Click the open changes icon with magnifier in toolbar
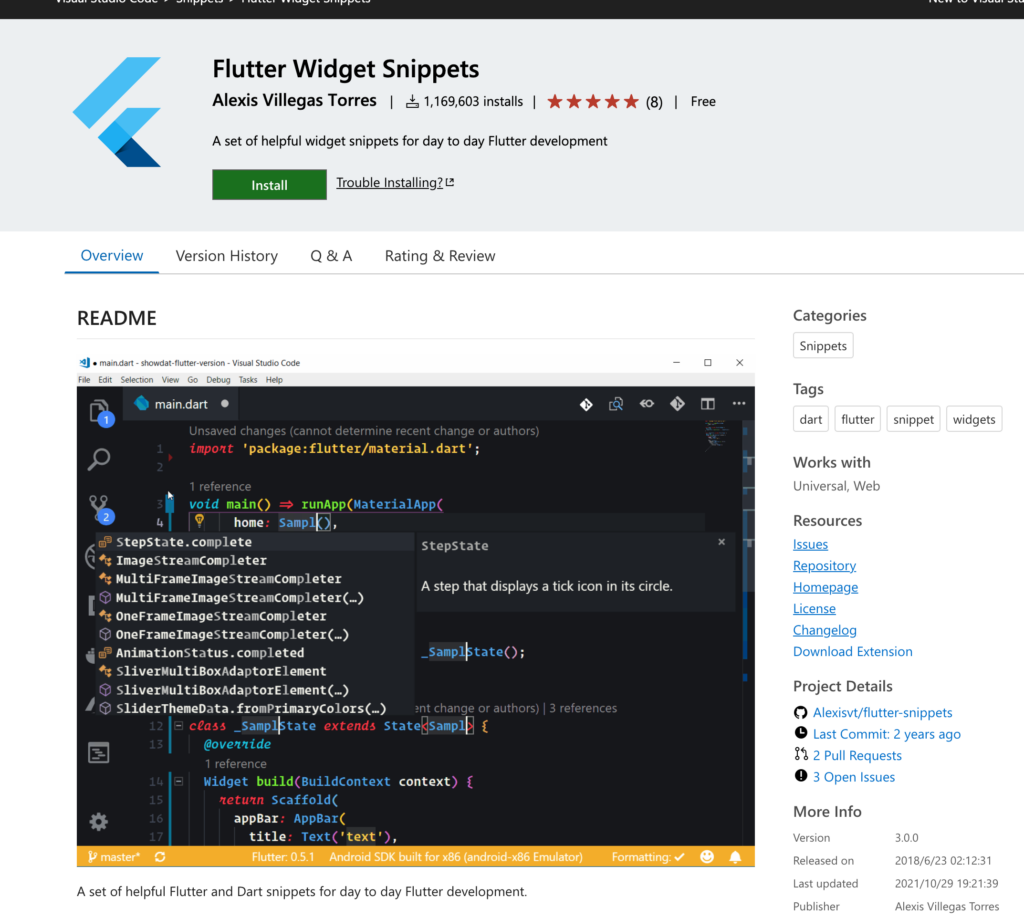Image resolution: width=1024 pixels, height=918 pixels. 616,404
